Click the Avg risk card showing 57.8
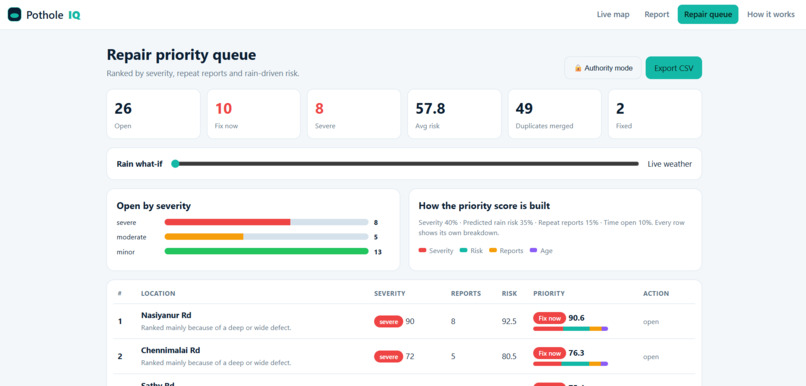 pyautogui.click(x=454, y=114)
